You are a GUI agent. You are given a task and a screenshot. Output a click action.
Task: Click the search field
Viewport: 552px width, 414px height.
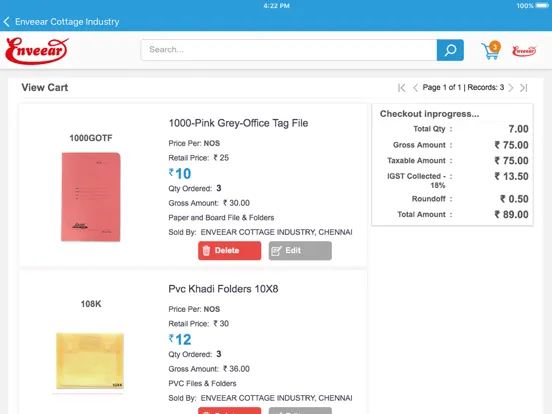point(289,50)
